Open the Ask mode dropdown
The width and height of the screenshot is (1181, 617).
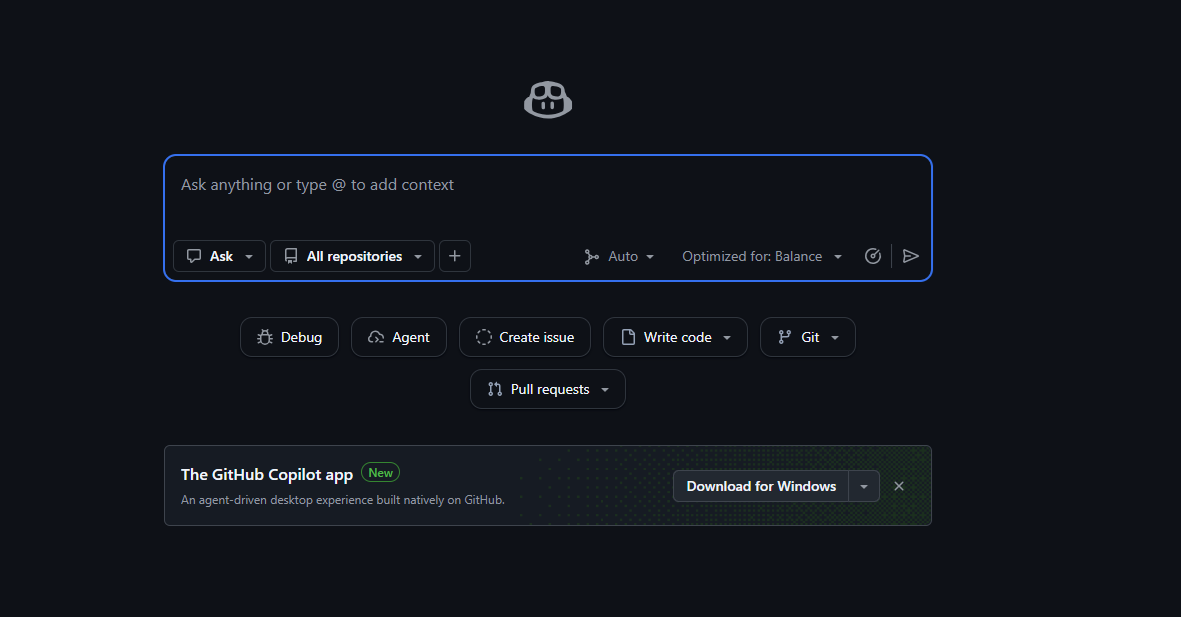tap(219, 256)
